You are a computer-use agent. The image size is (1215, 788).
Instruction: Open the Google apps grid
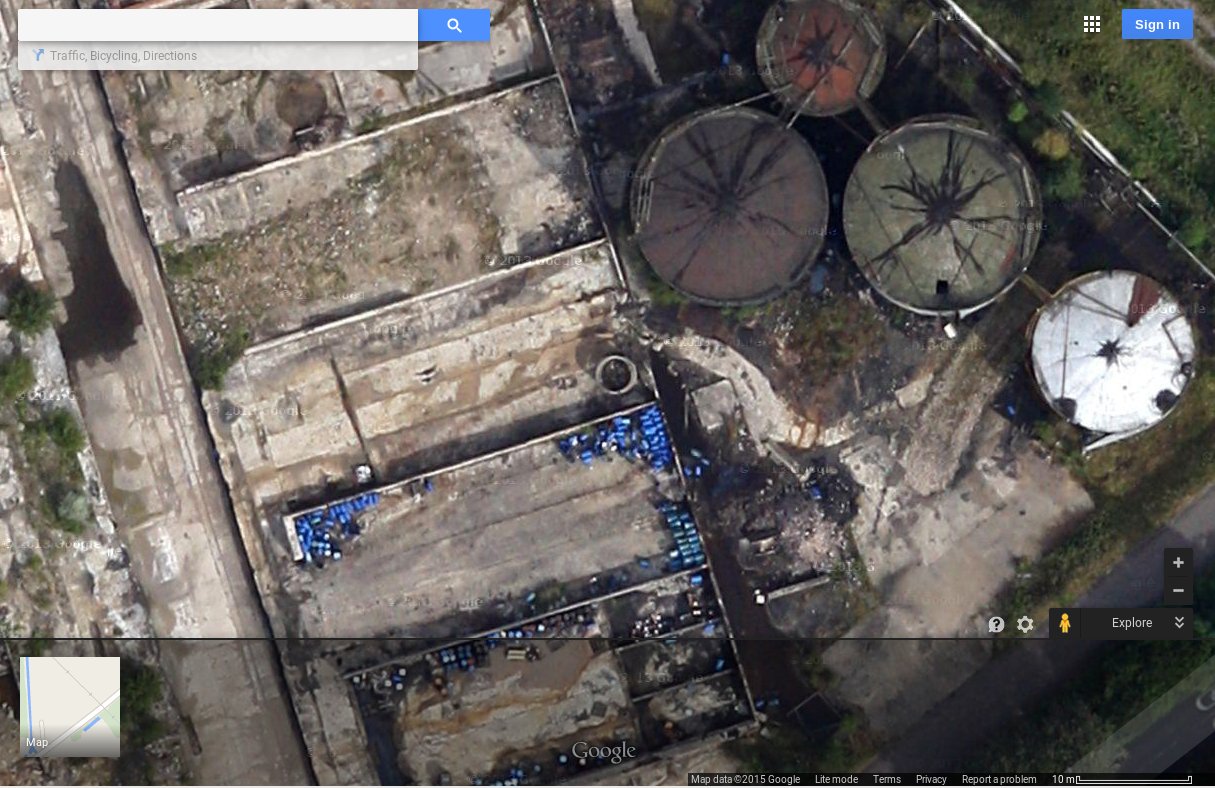click(1092, 24)
